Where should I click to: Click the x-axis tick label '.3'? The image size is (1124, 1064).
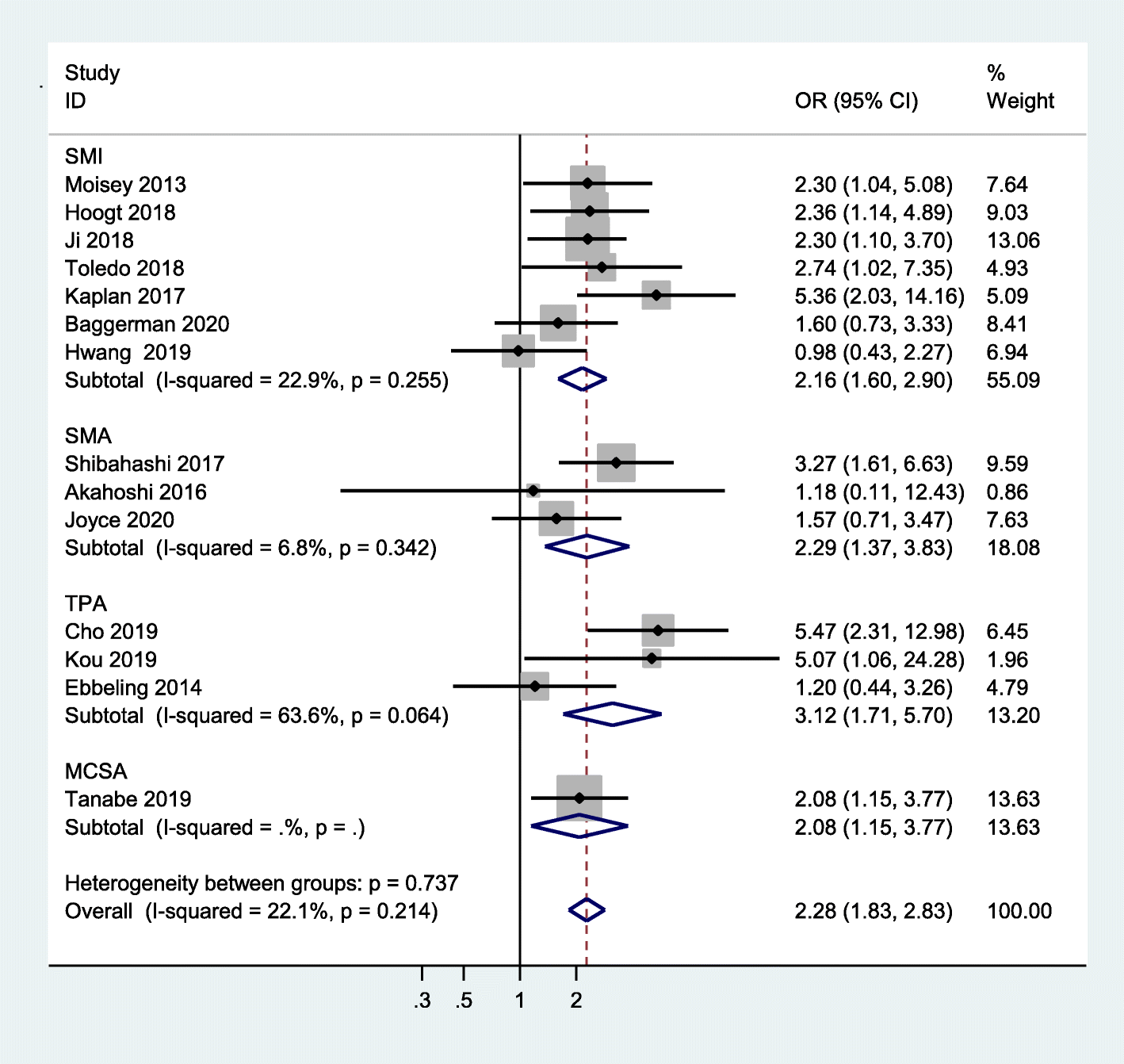click(422, 1001)
